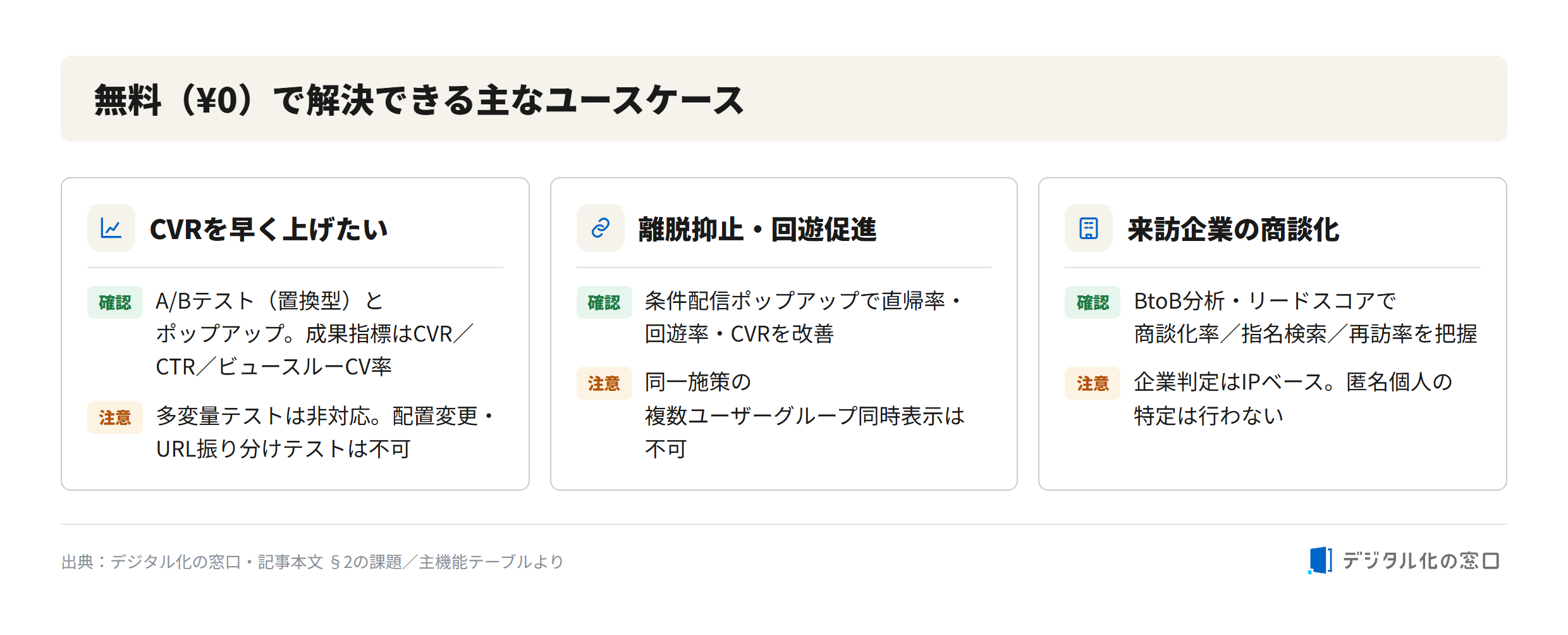The height and width of the screenshot is (635, 1568).
Task: Click the 確認 badge in the 離脱抑止 card
Action: 604,302
